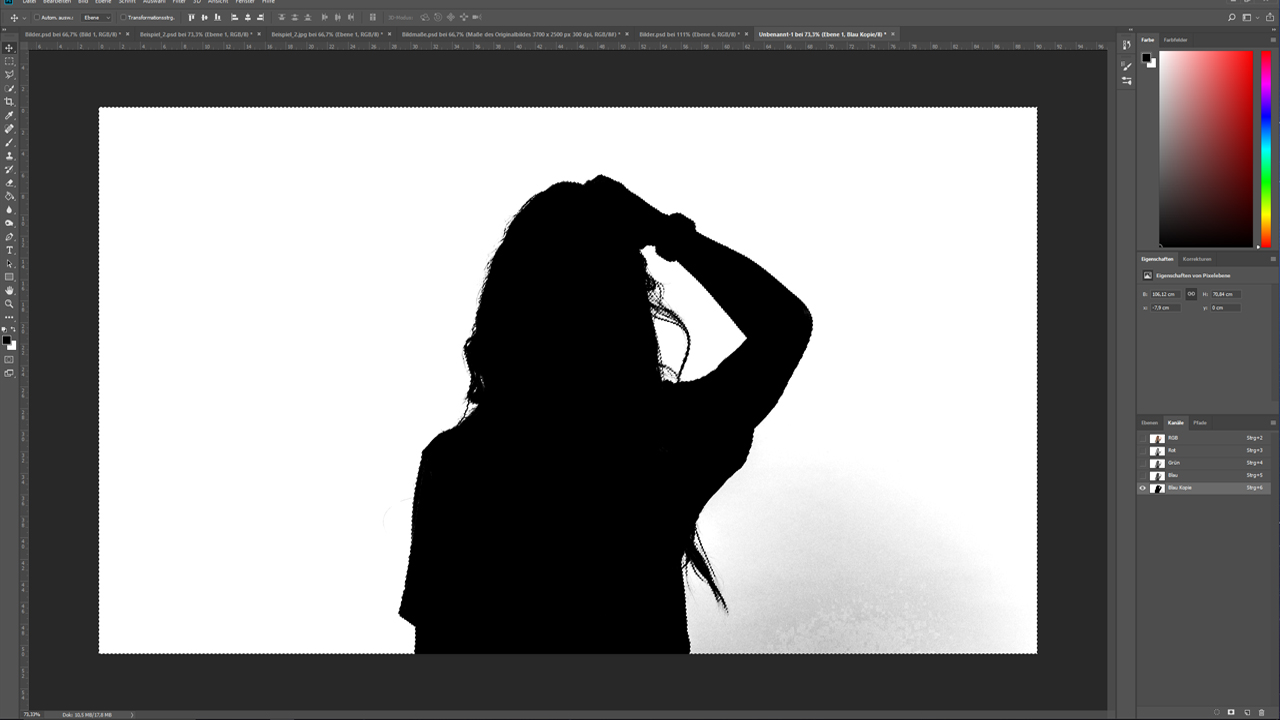Show the Grün channel visibility box
Viewport: 1280px width, 720px height.
[1143, 463]
